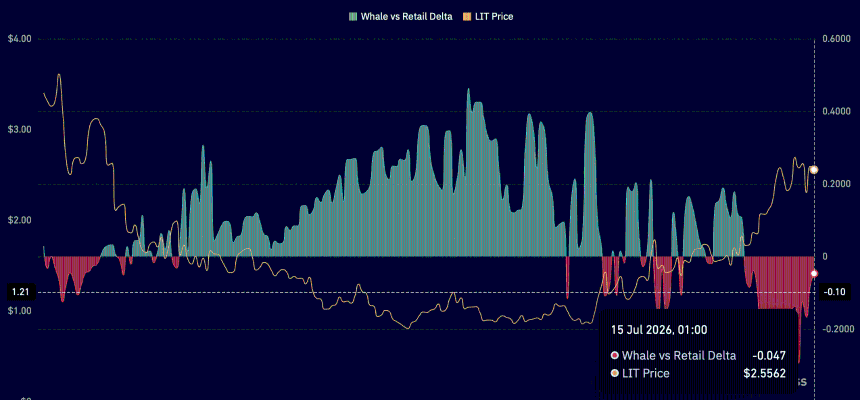Click the $4.00 left axis label
860x400 pixels.
[x=20, y=39]
